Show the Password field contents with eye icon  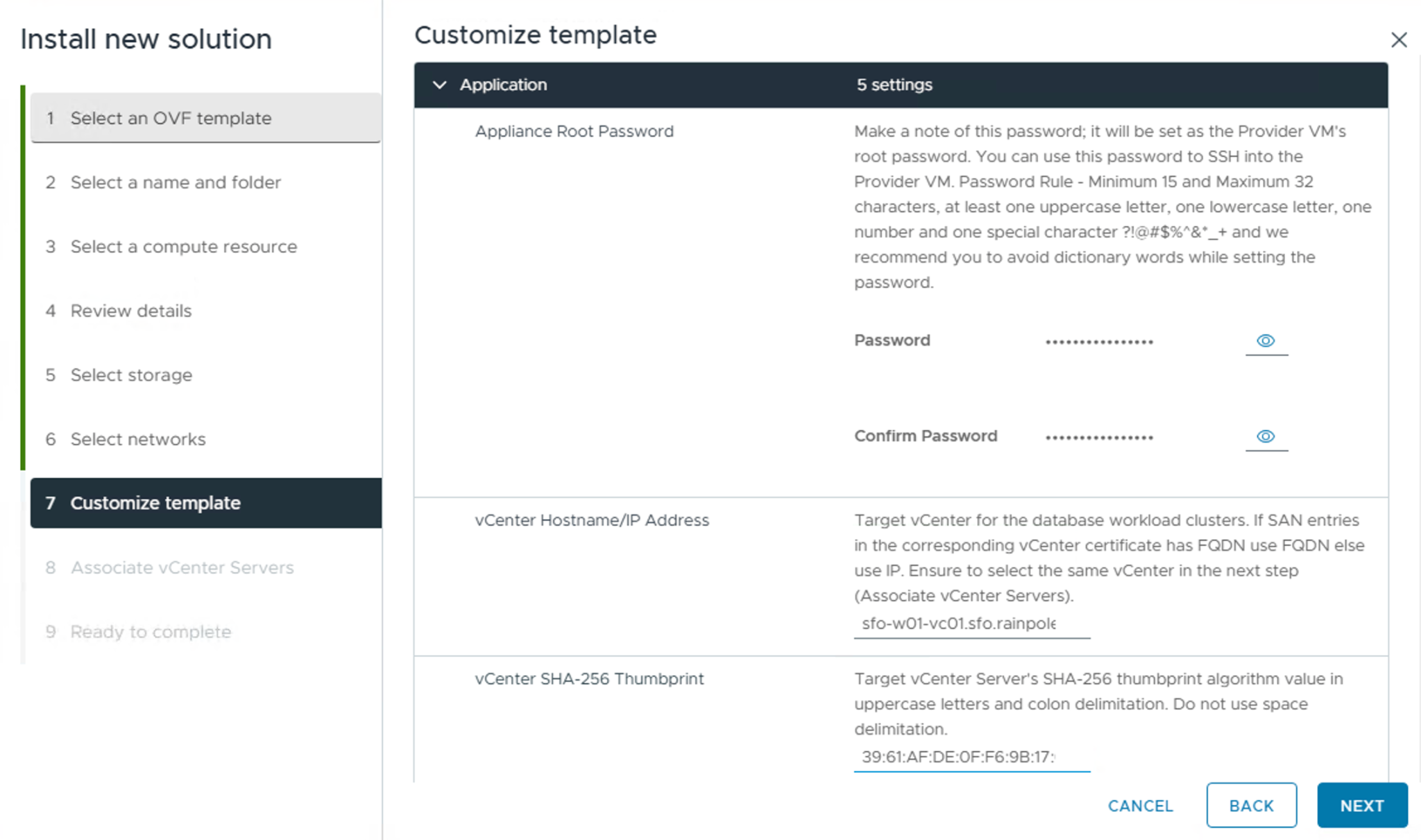(x=1266, y=341)
